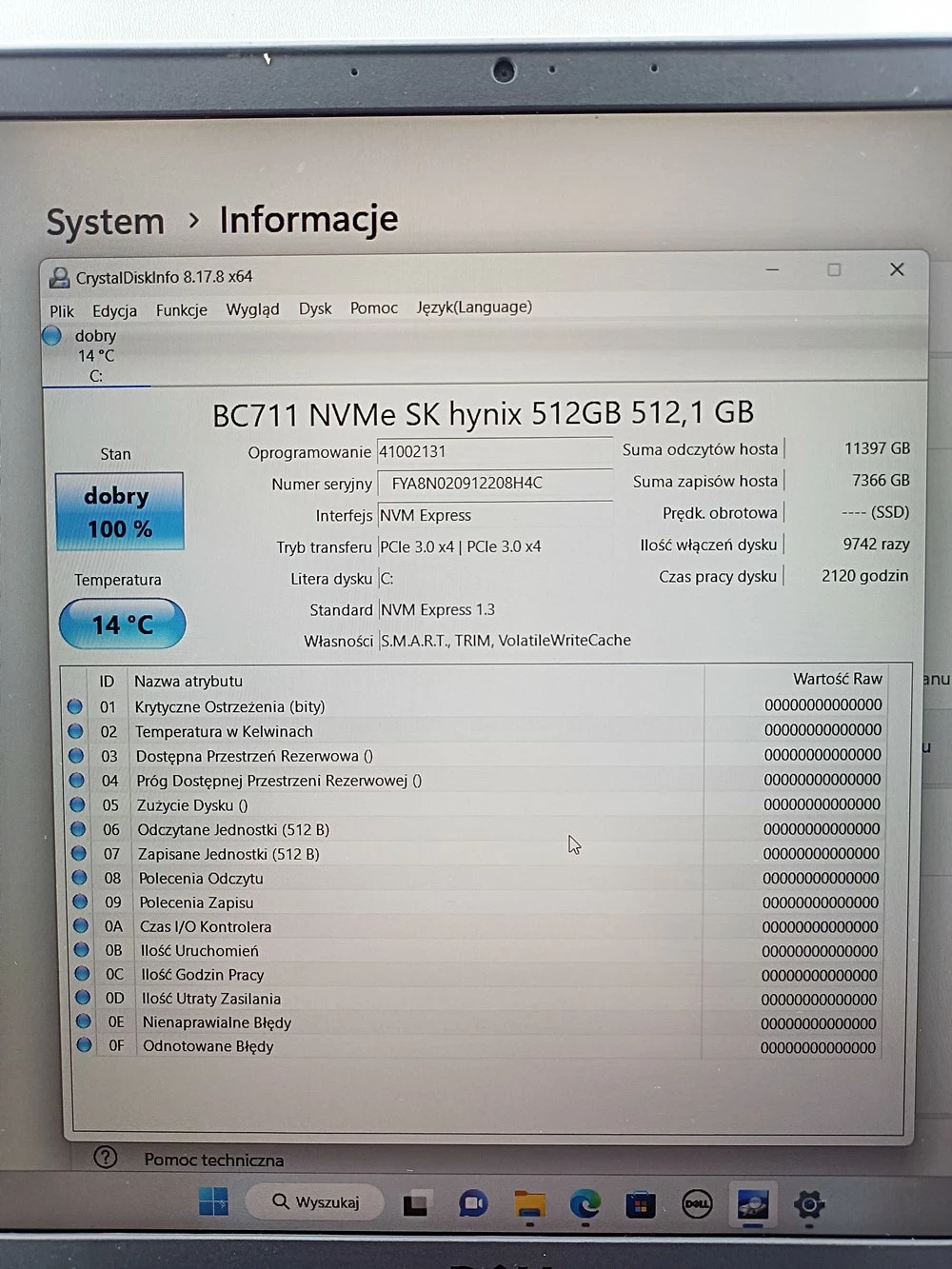Expand the Język(Language) selector
The image size is (952, 1269).
[x=474, y=307]
